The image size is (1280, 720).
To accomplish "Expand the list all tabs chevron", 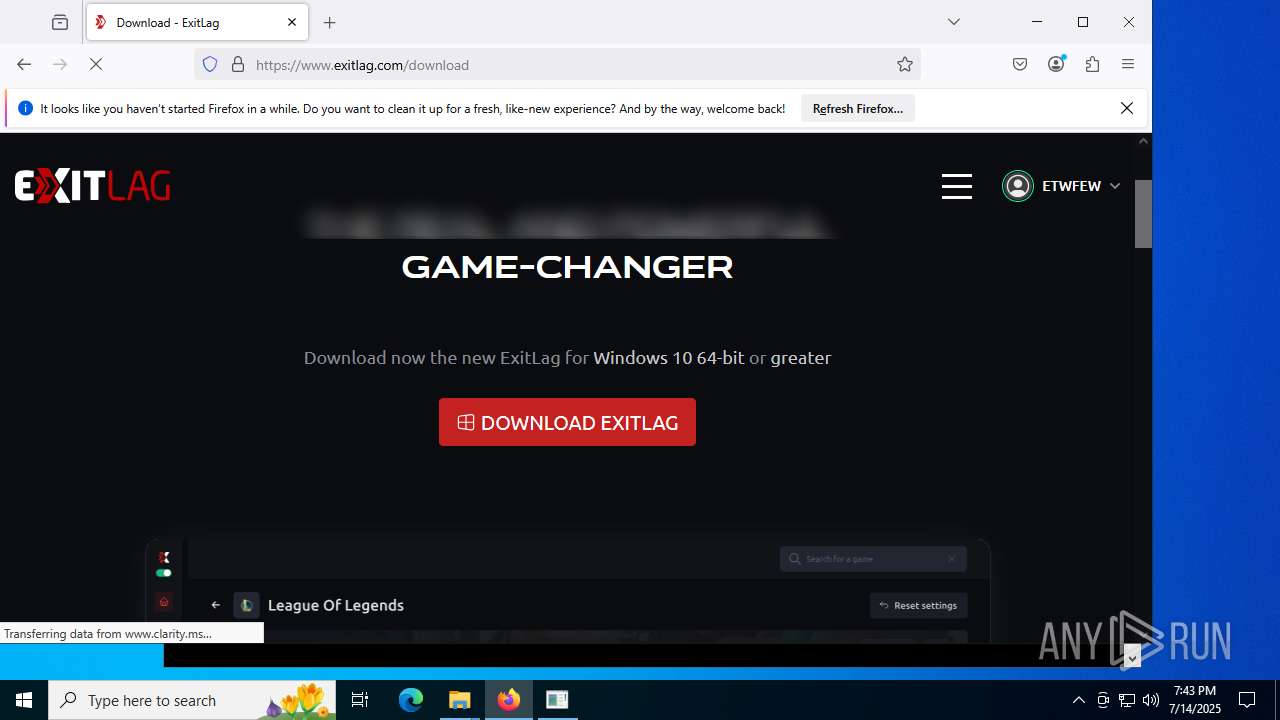I will tap(954, 22).
